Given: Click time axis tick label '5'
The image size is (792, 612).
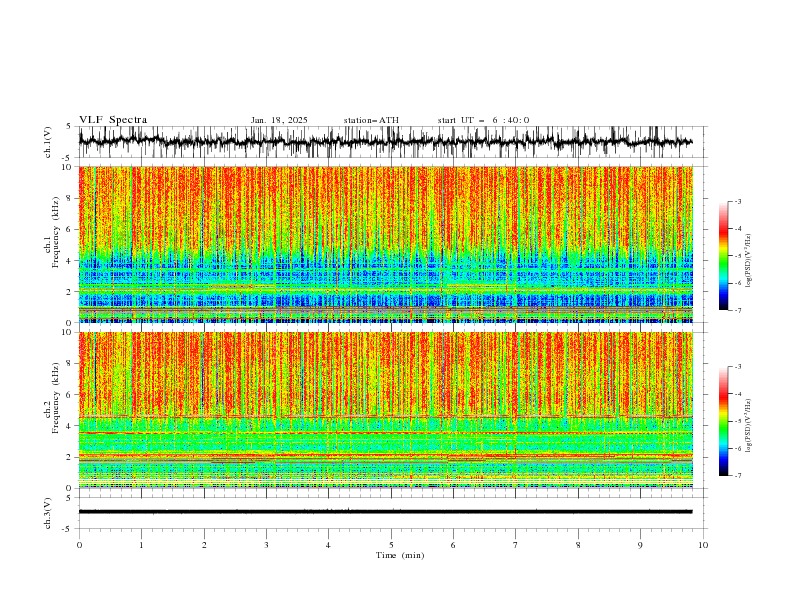Looking at the screenshot, I should click(391, 545).
